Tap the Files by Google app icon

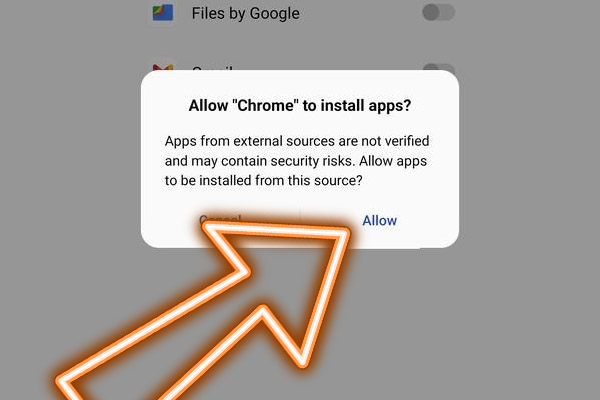tap(163, 13)
